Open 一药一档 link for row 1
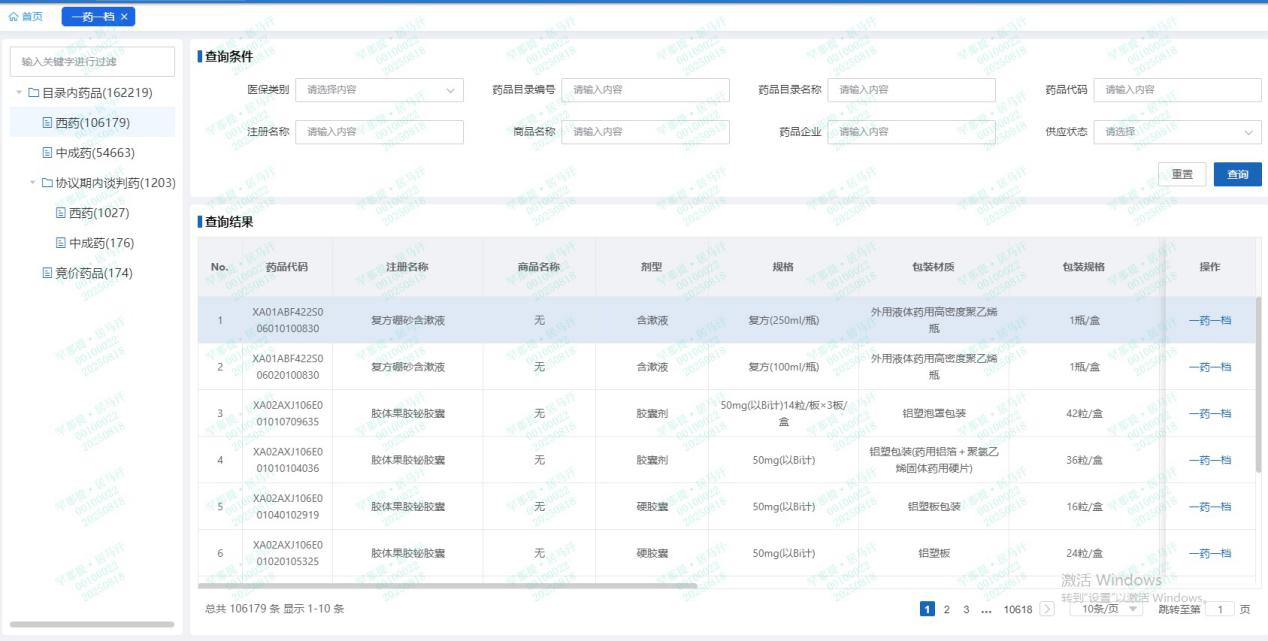Screen dimensions: 1268x641 tap(1209, 320)
